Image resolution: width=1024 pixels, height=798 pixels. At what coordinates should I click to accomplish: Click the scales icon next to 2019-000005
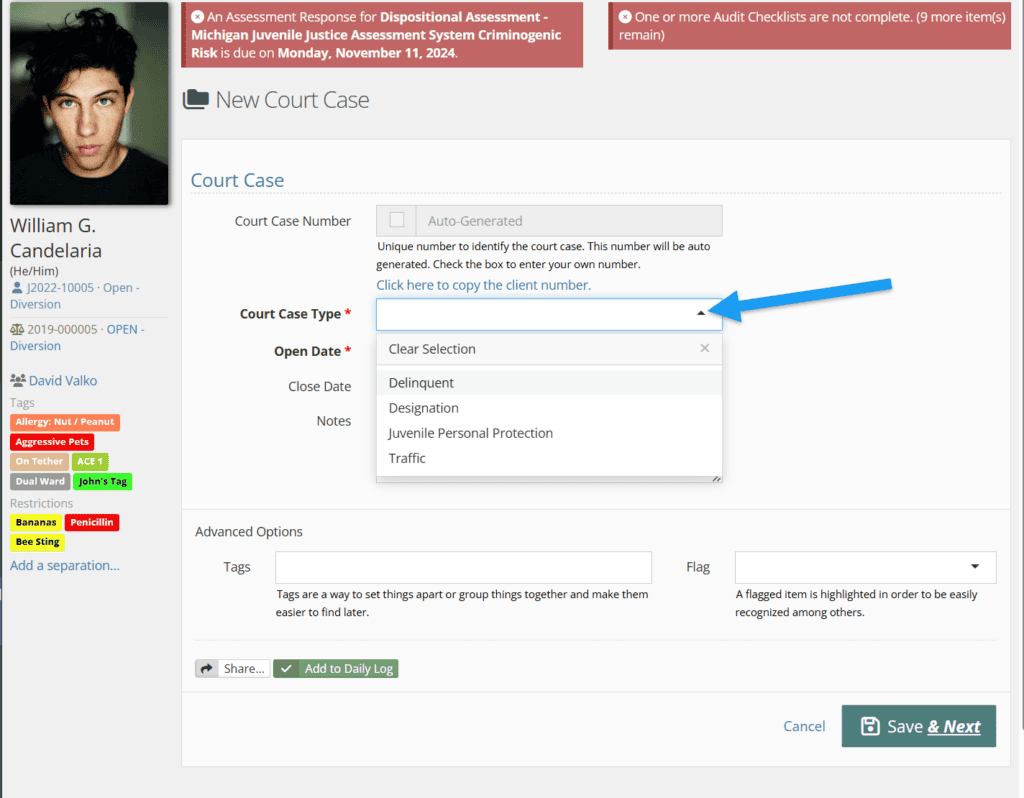pos(16,329)
